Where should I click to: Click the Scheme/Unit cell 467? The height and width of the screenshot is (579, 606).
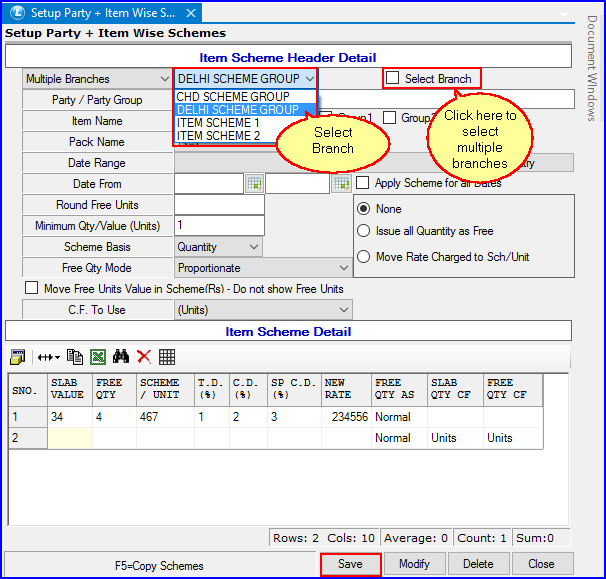[x=165, y=417]
